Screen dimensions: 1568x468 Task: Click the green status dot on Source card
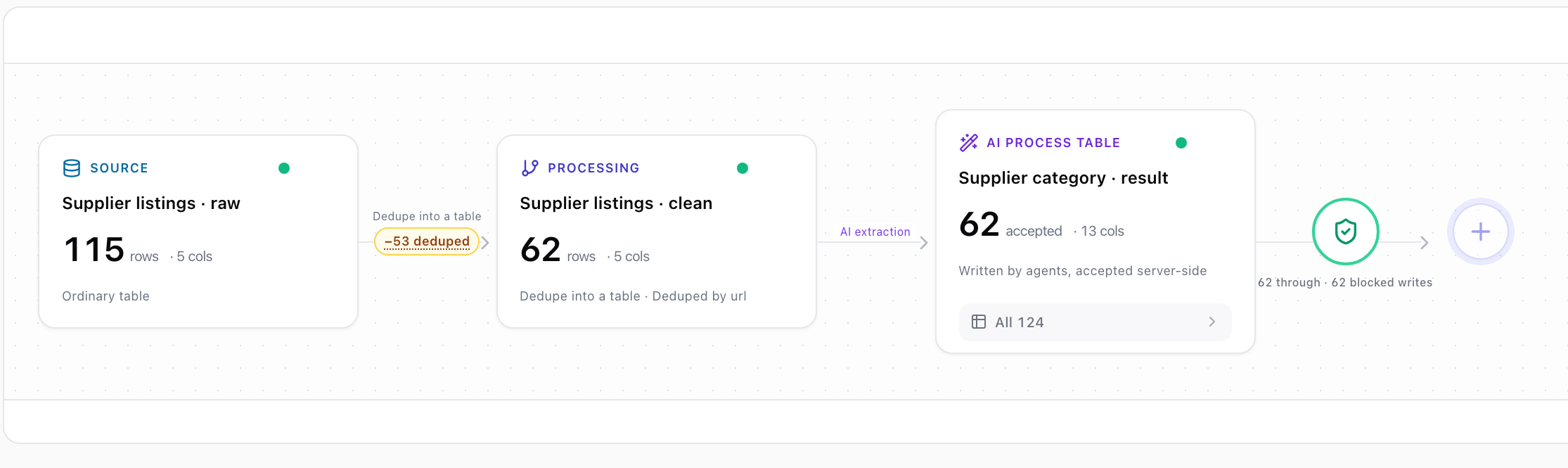(x=284, y=168)
